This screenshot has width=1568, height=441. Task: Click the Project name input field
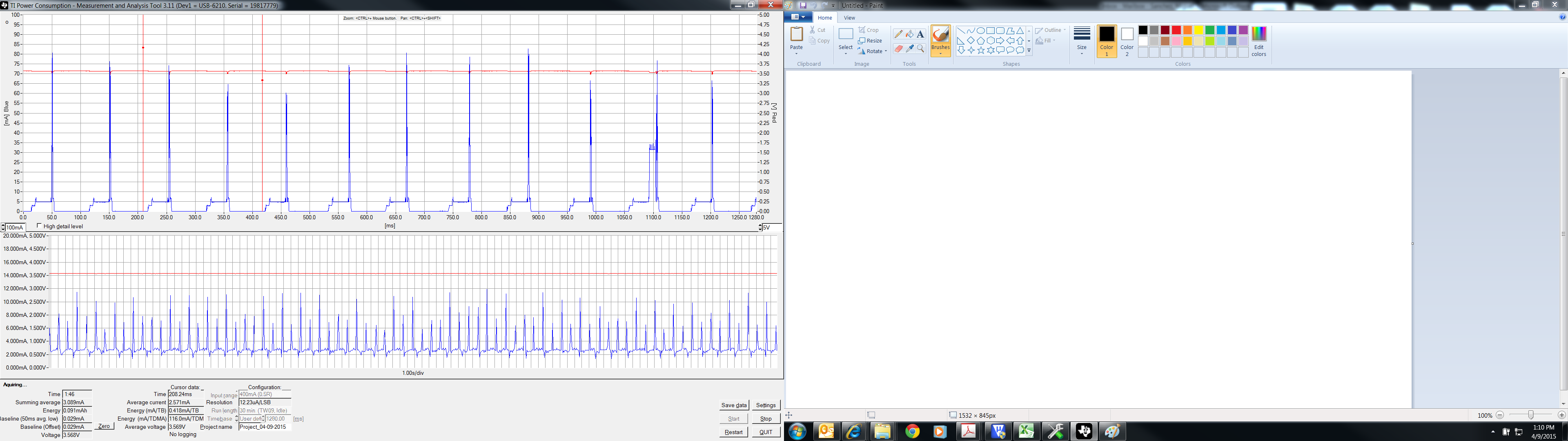pyautogui.click(x=265, y=427)
